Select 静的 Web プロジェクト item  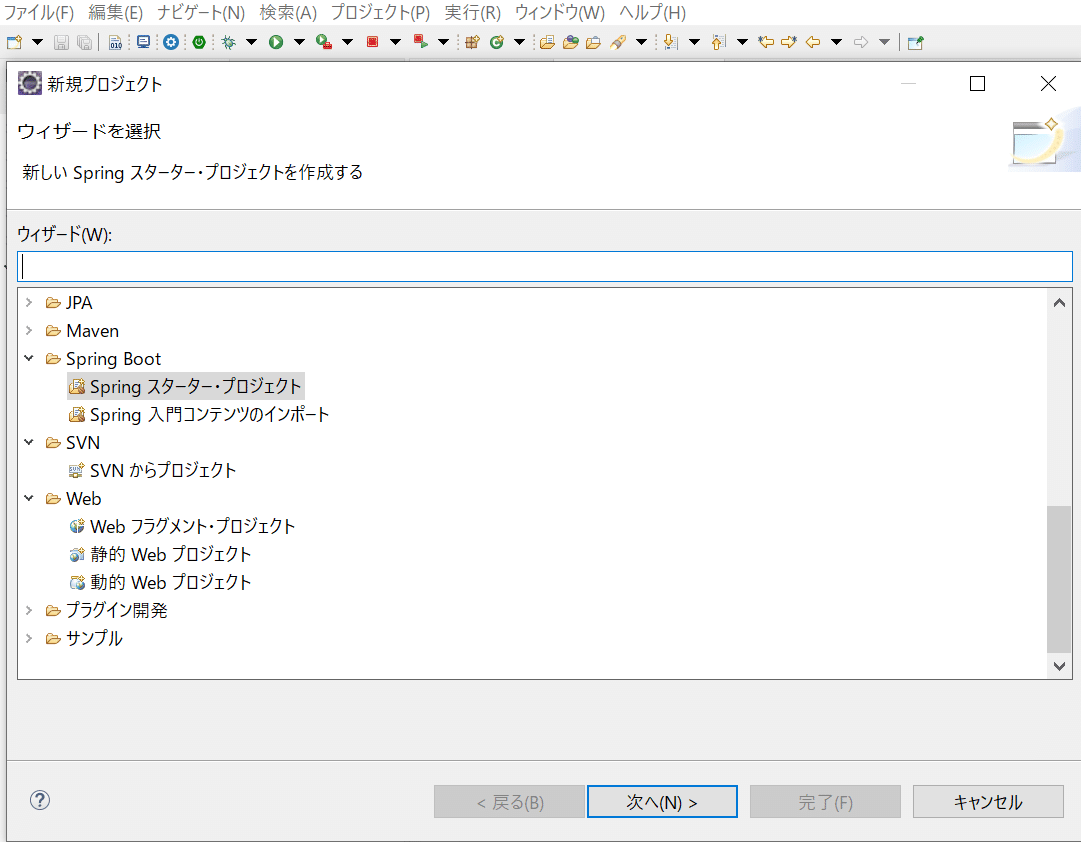(161, 554)
